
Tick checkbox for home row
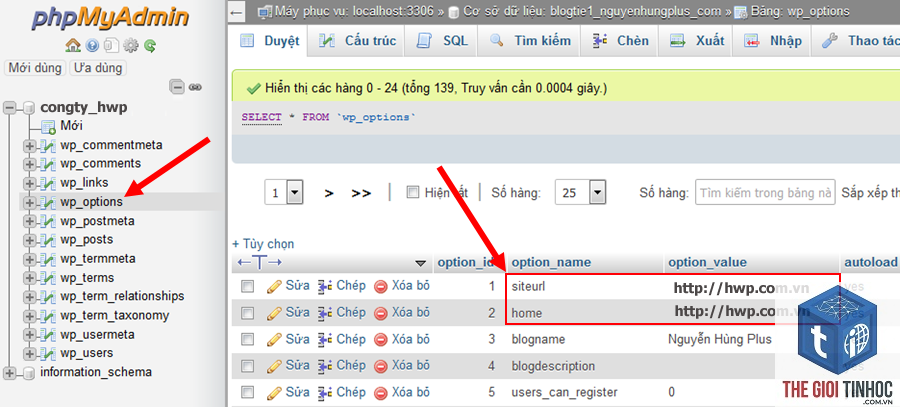click(x=247, y=313)
